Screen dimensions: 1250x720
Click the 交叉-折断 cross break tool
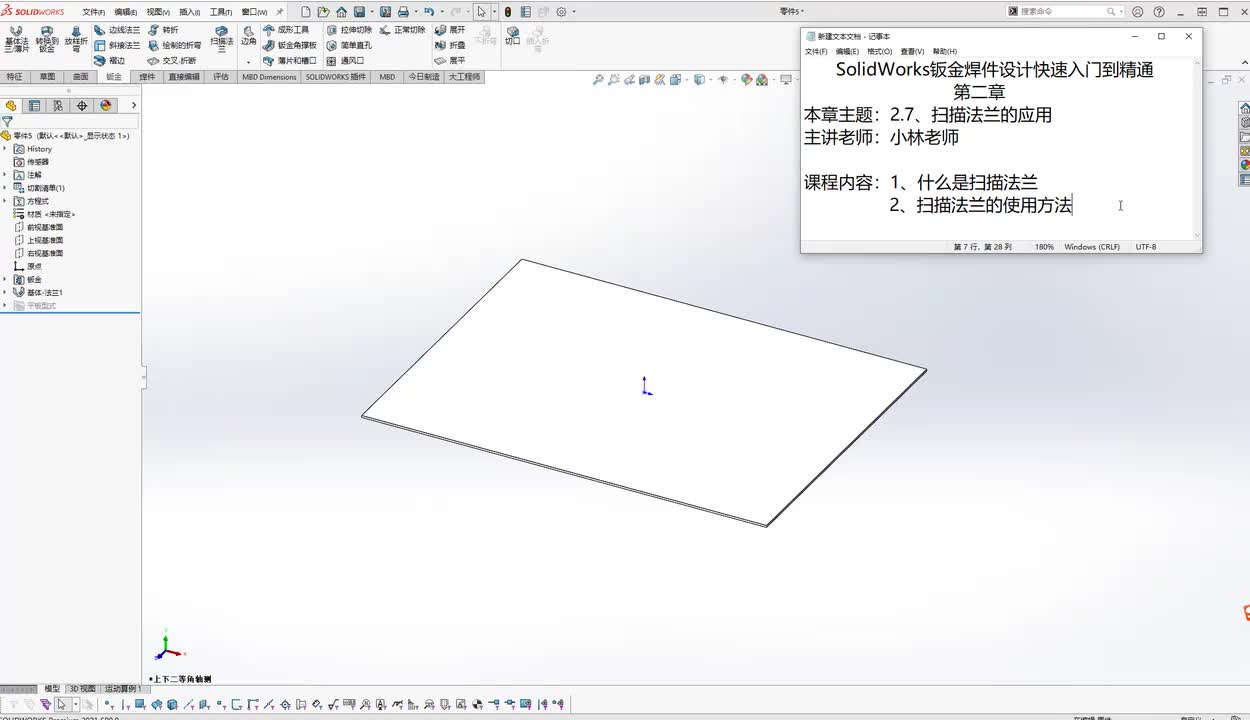click(x=172, y=60)
